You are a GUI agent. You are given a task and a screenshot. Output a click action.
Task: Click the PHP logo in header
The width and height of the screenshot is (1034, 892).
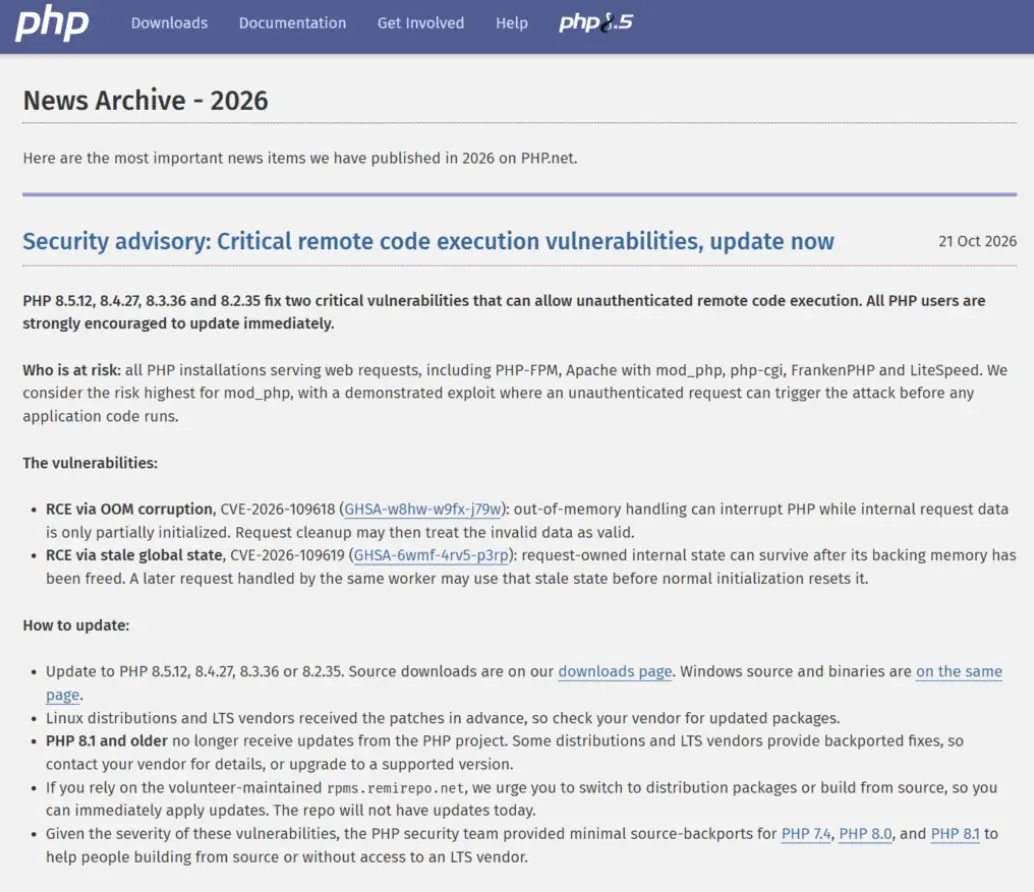tap(51, 23)
